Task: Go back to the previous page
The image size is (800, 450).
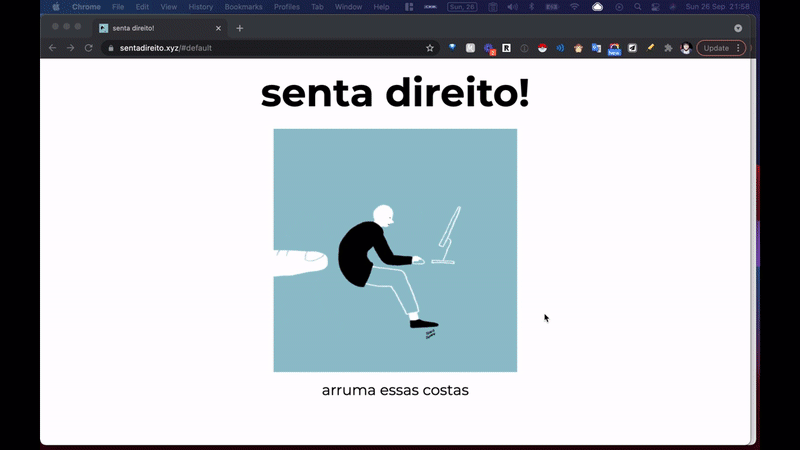Action: pyautogui.click(x=53, y=48)
